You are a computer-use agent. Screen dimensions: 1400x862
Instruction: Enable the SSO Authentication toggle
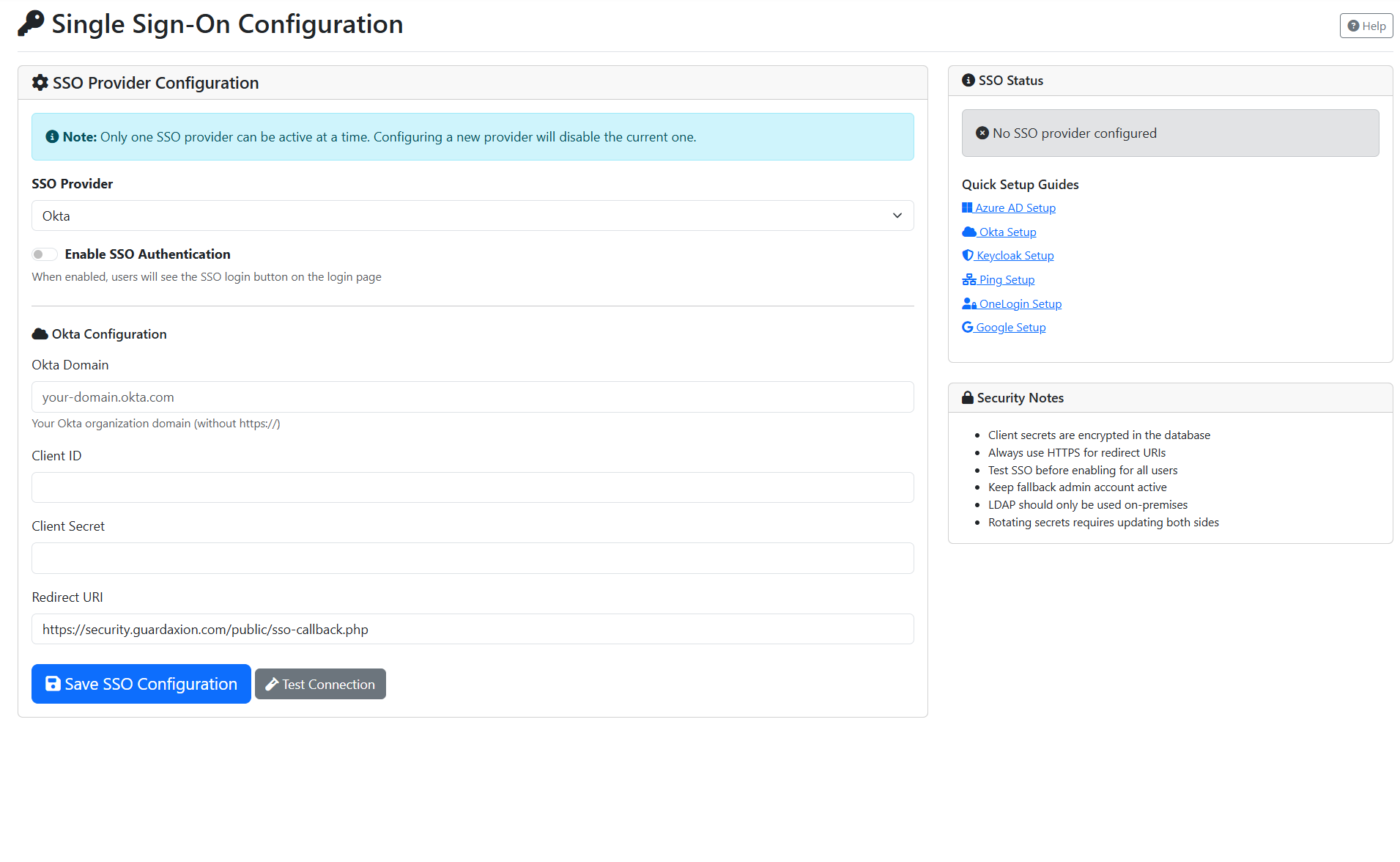[44, 254]
